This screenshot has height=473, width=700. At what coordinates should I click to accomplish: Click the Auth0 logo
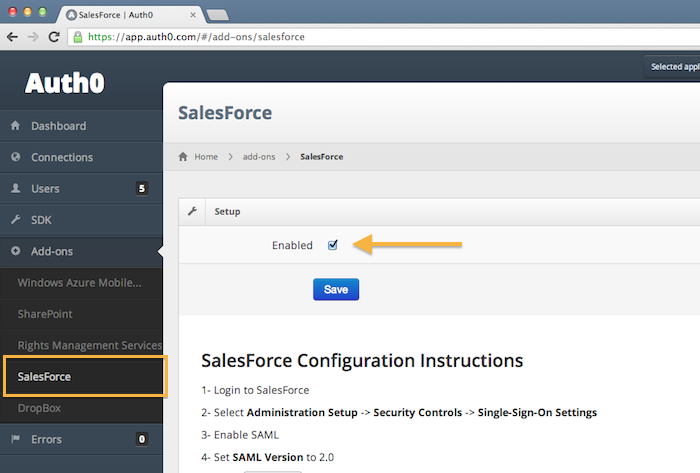65,83
